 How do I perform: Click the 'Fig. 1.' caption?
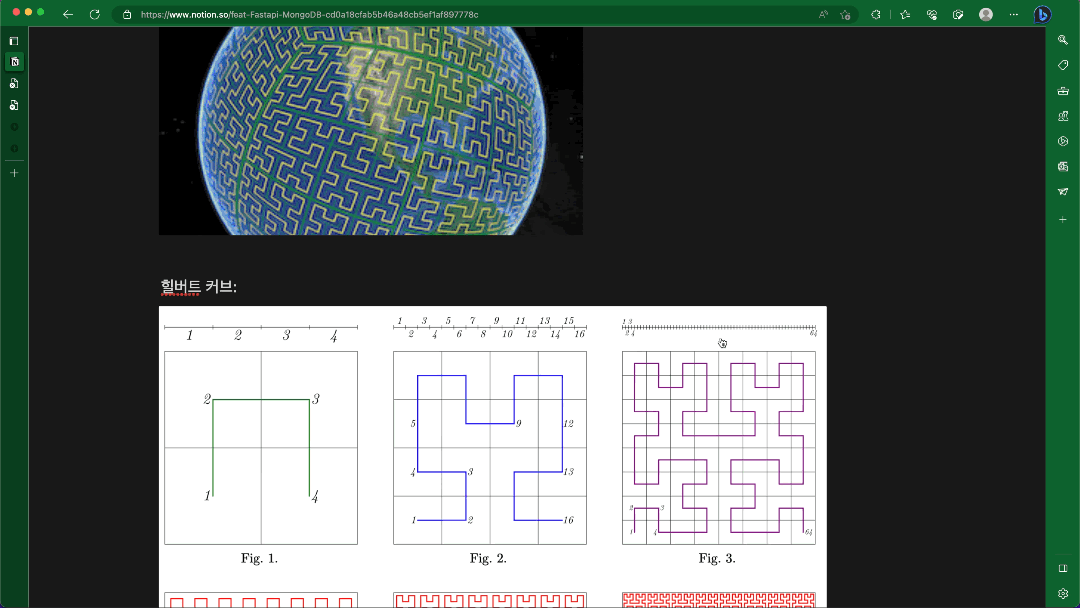tap(260, 558)
